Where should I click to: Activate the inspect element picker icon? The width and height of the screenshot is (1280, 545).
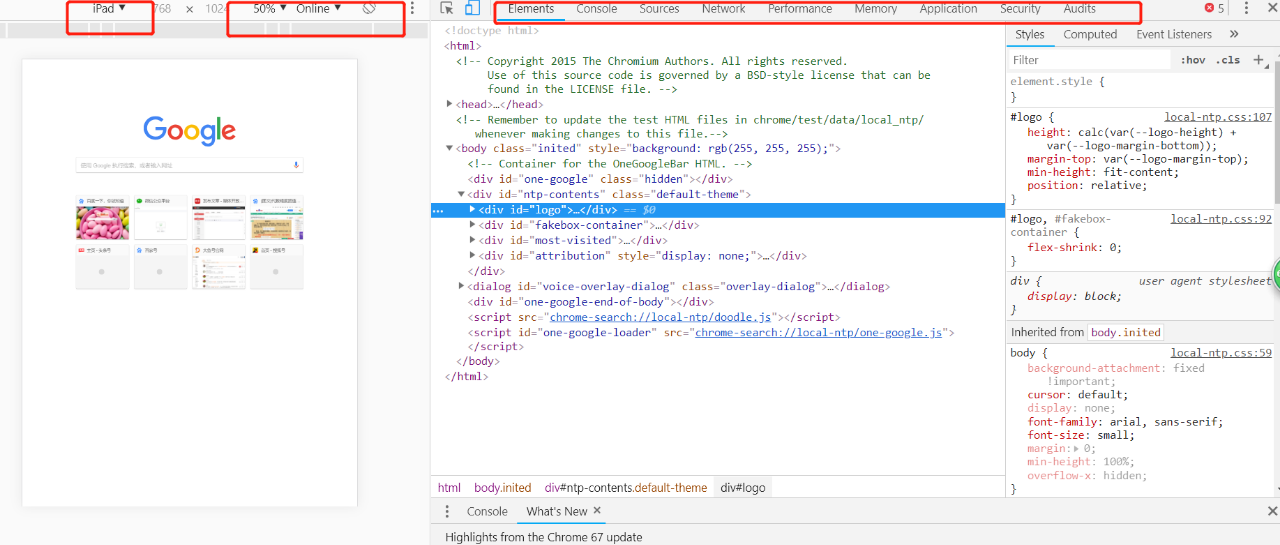tap(447, 8)
